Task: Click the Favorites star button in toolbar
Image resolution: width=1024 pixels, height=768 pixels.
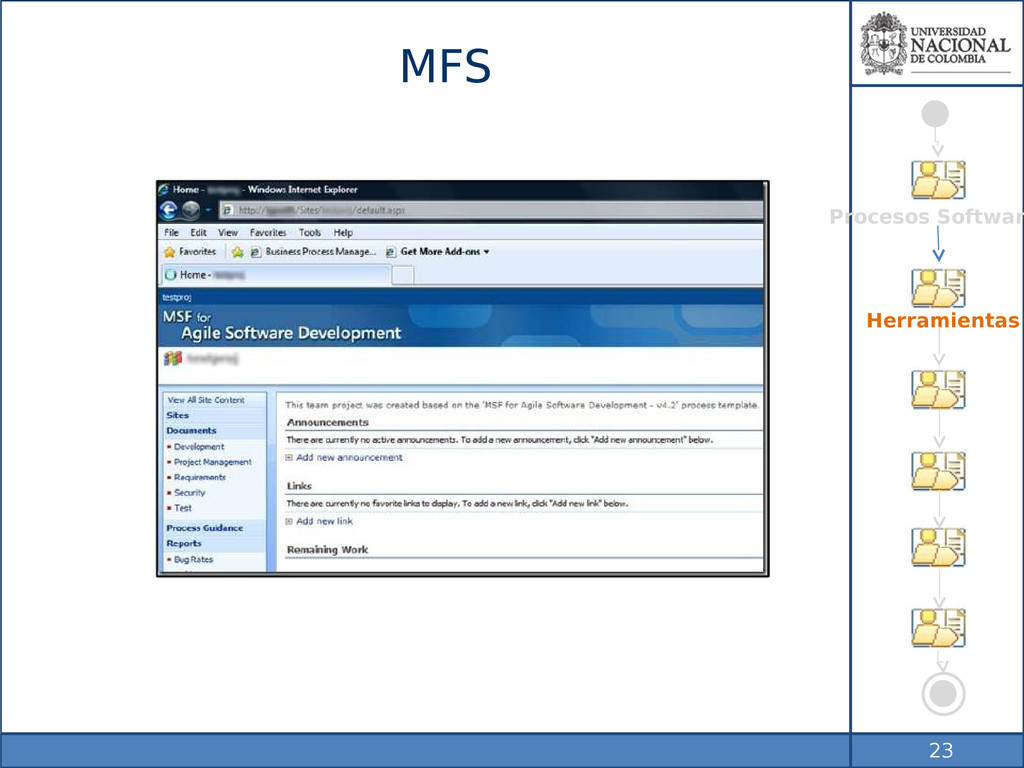Action: pyautogui.click(x=189, y=251)
